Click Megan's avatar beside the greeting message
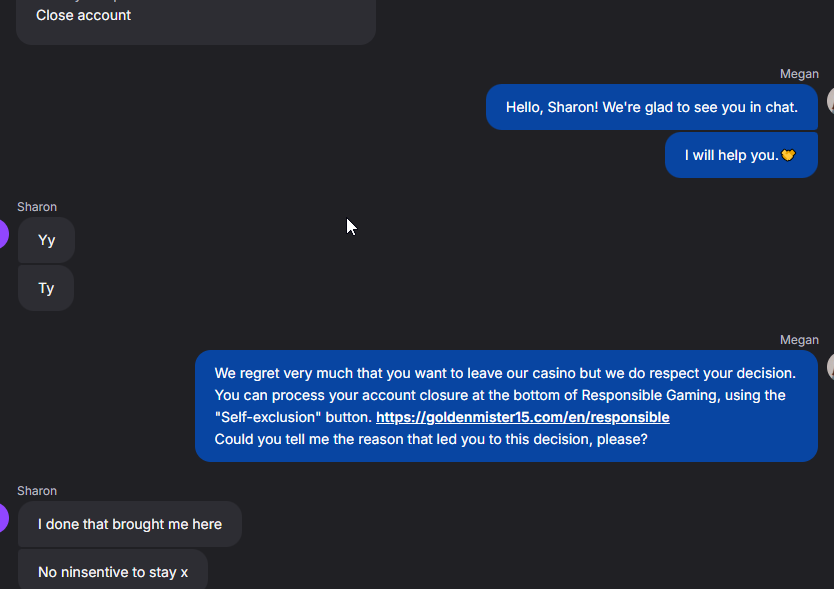 tap(830, 101)
